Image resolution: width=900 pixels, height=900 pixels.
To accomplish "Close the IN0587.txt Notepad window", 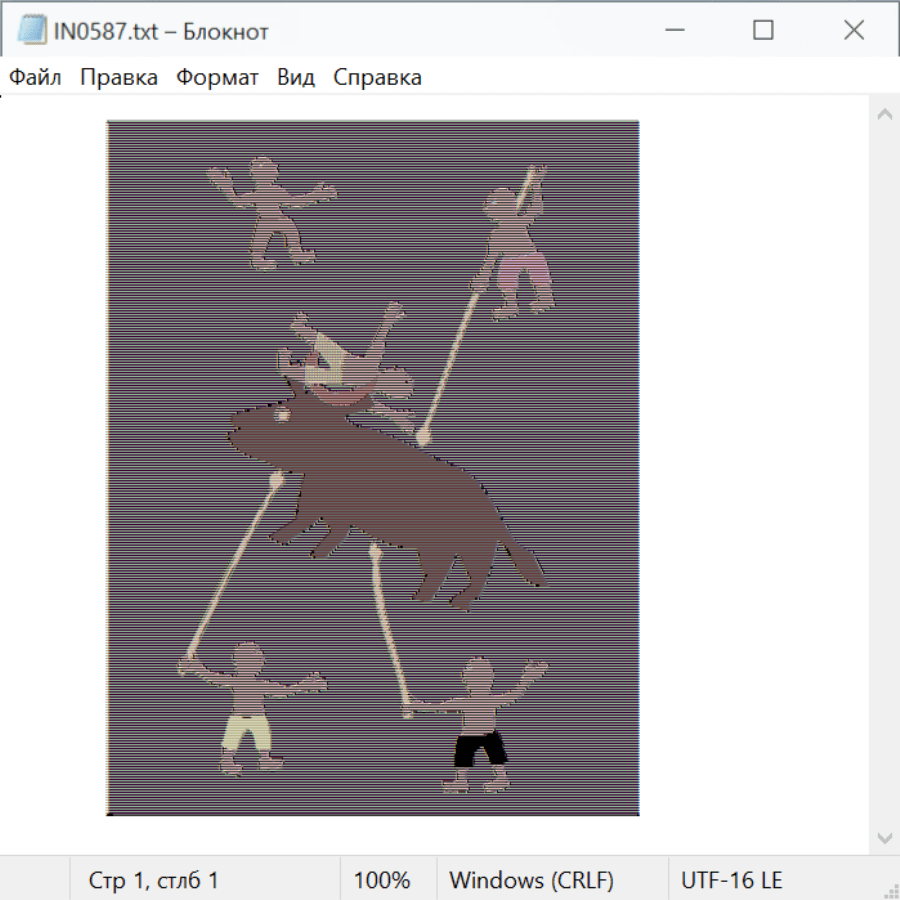I will pyautogui.click(x=853, y=31).
